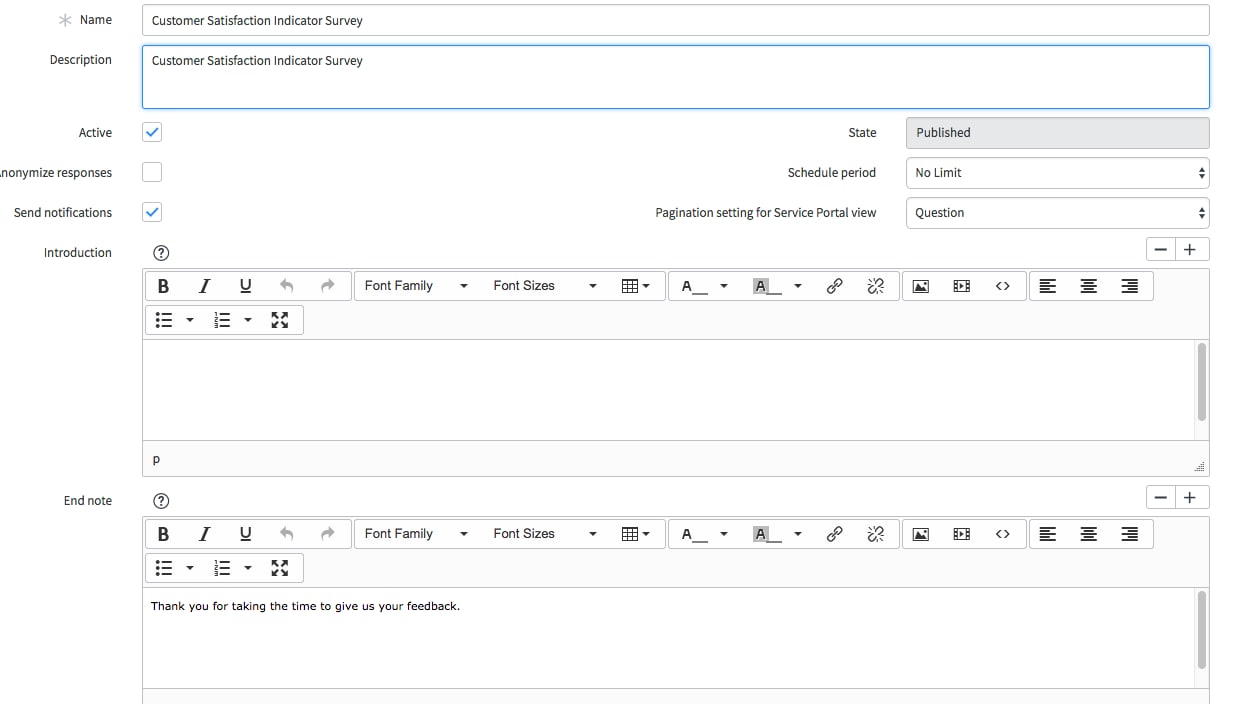Open text color picker arrow in Introduction editor
The width and height of the screenshot is (1233, 704).
coord(724,286)
